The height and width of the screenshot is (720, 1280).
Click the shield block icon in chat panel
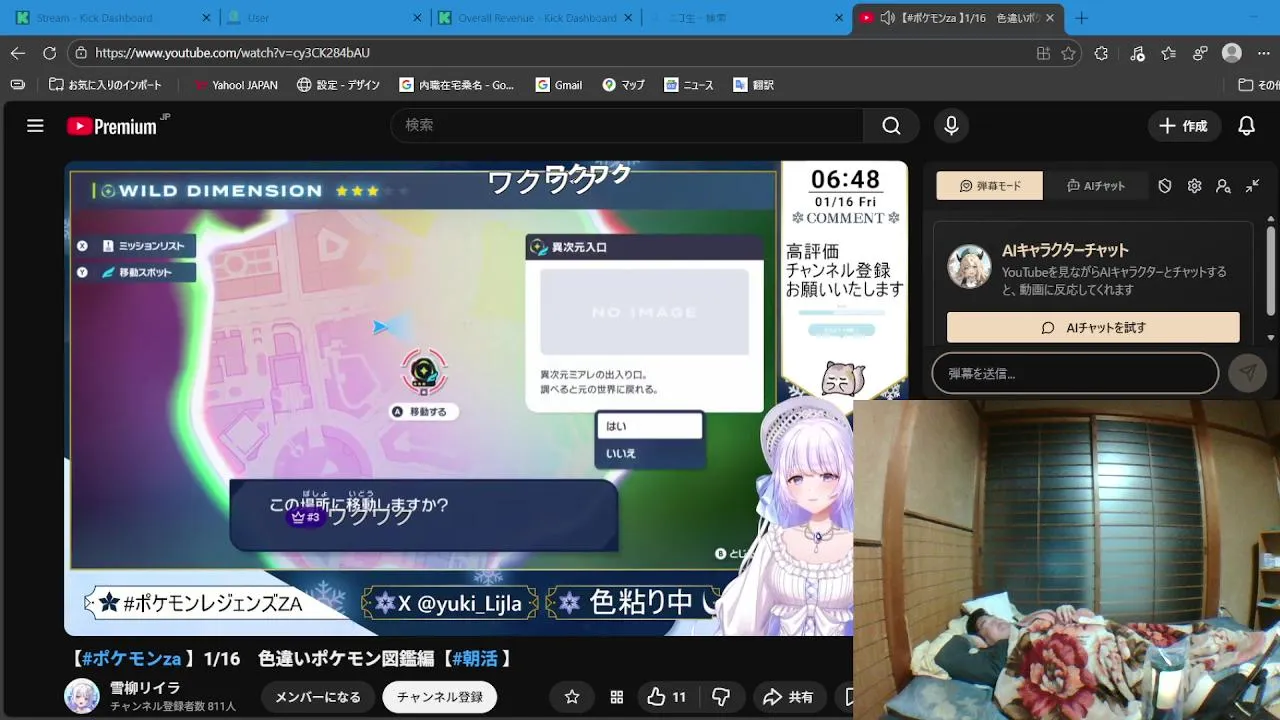click(x=1165, y=186)
